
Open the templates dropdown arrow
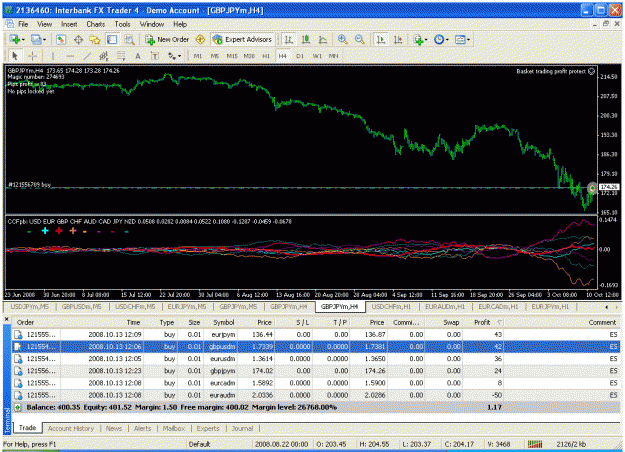[468, 39]
